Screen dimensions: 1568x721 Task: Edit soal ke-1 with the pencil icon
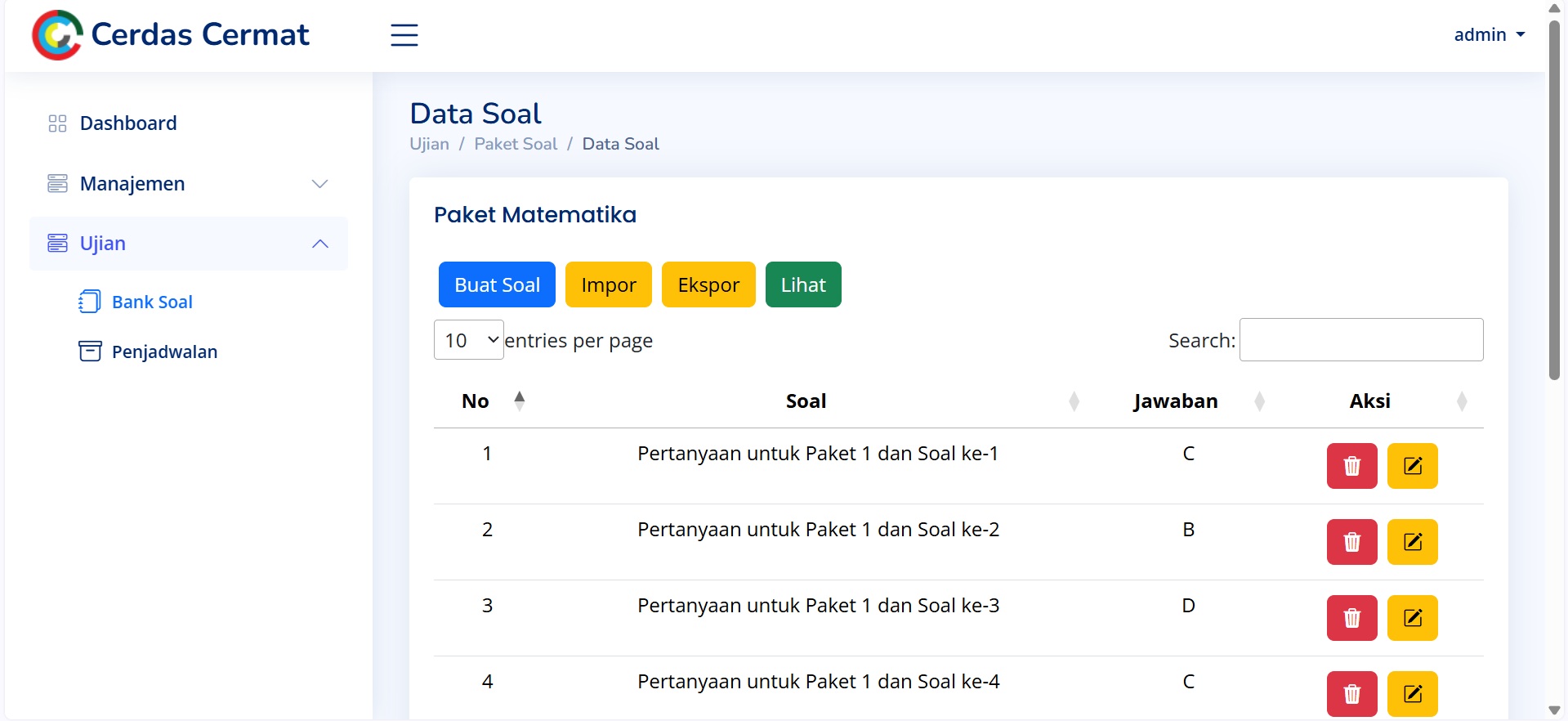[x=1413, y=466]
